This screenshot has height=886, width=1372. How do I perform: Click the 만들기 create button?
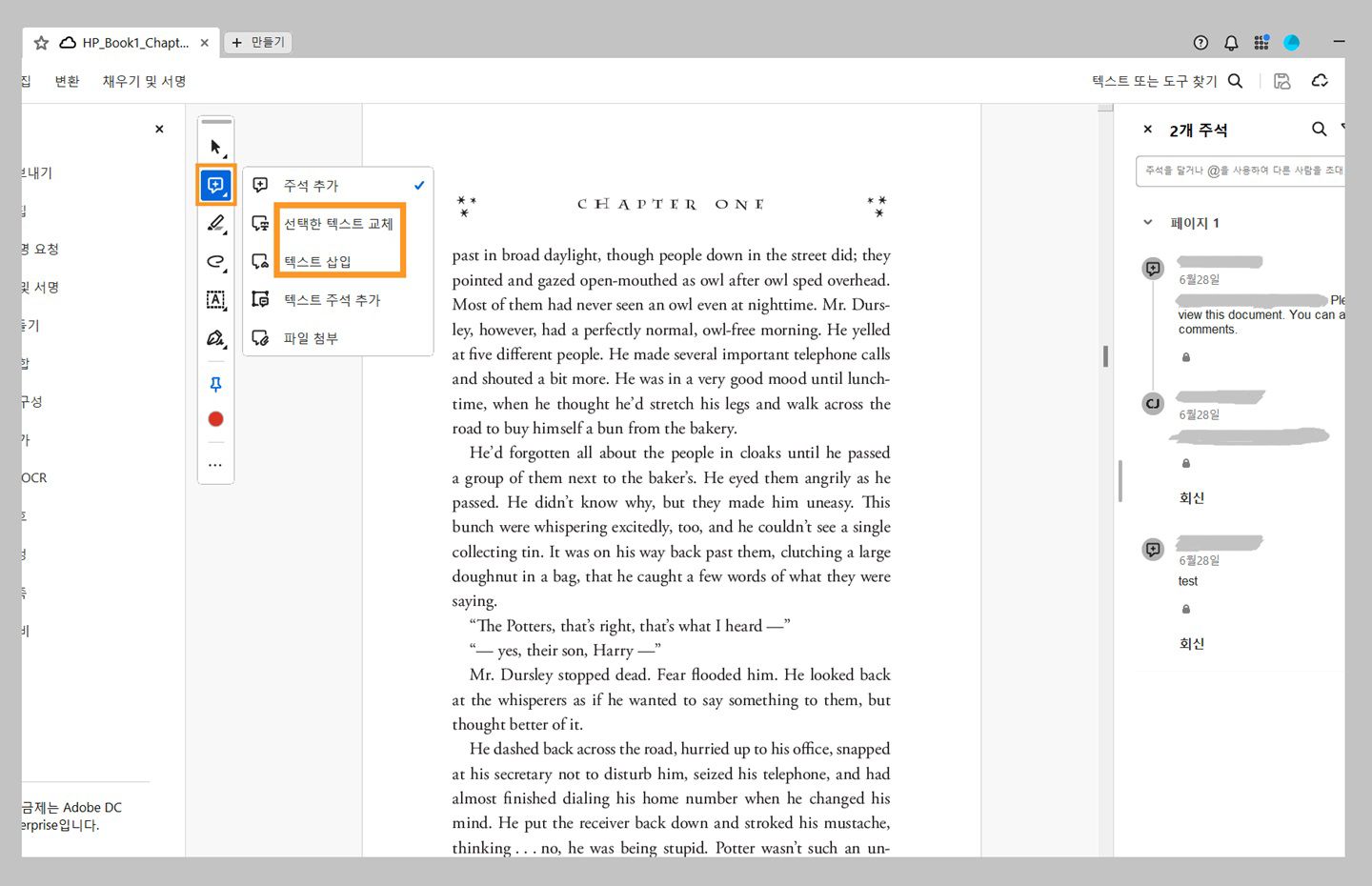pyautogui.click(x=257, y=42)
